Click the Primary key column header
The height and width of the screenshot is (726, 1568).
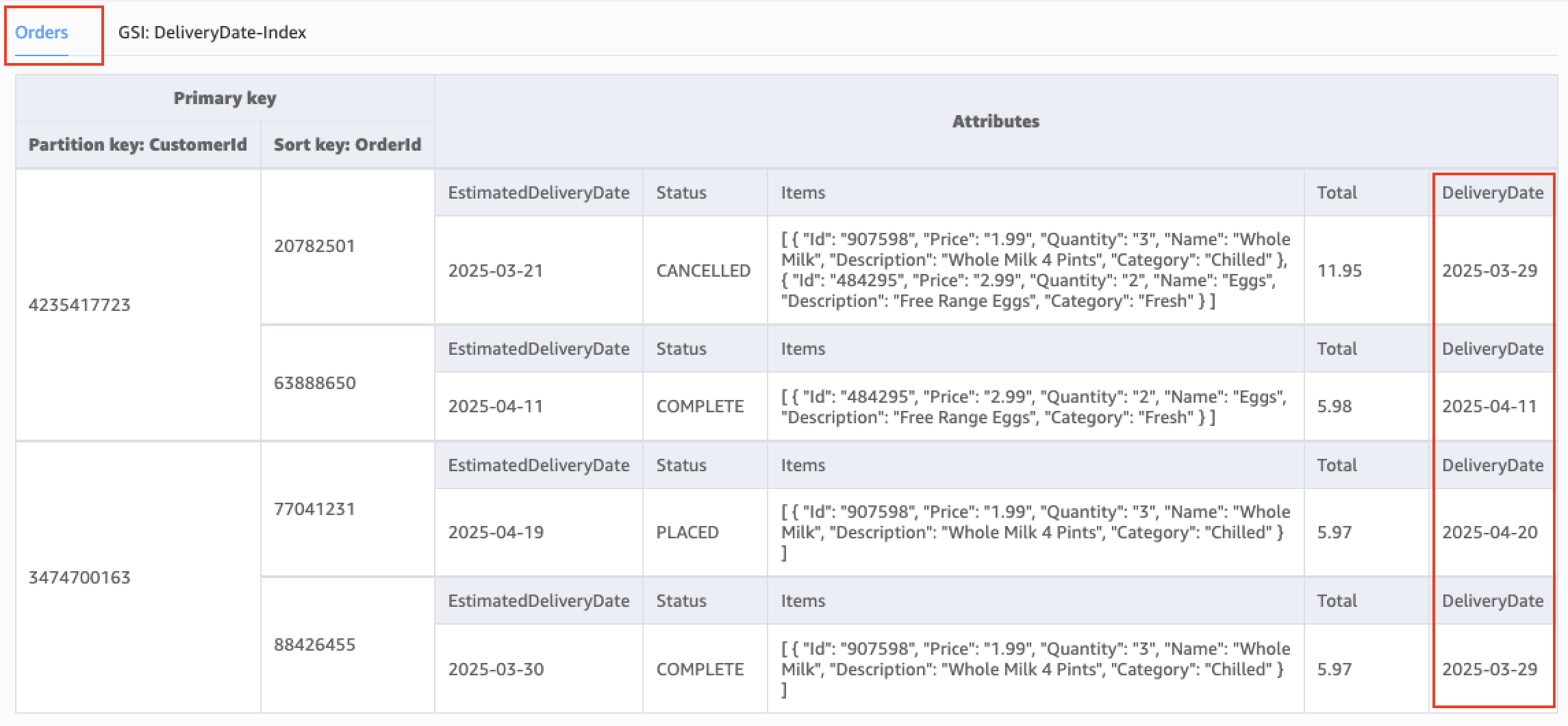225,98
